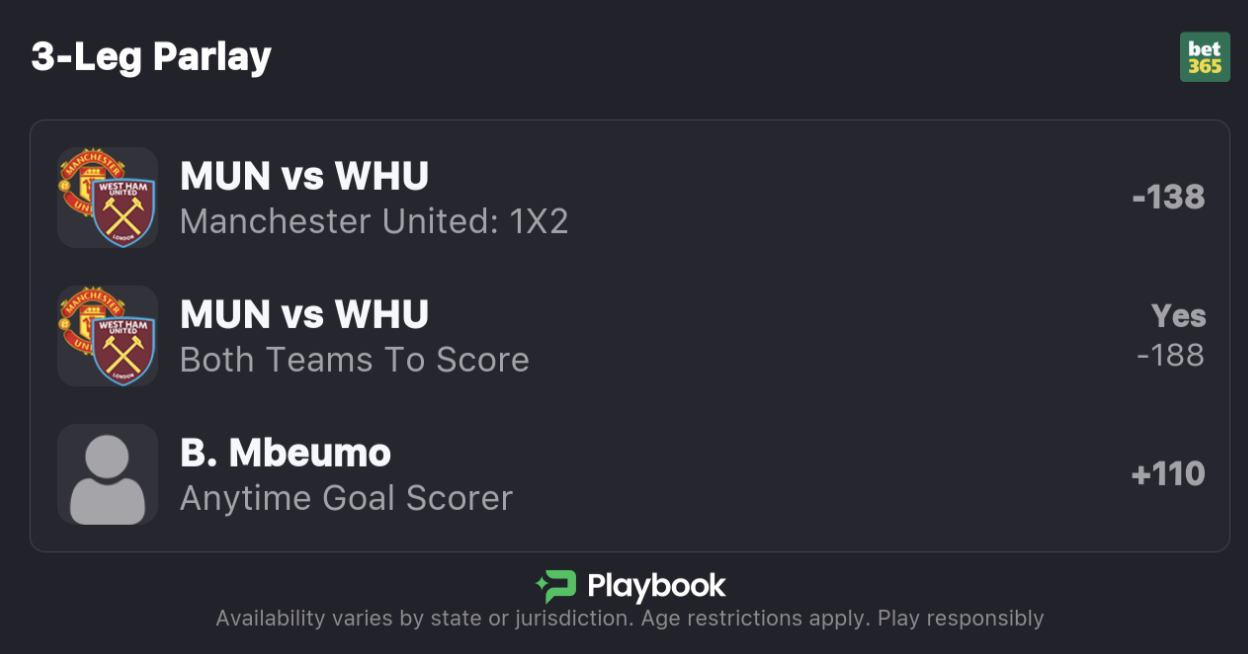Select the -138 odds value
The image size is (1248, 654).
[x=1167, y=197]
